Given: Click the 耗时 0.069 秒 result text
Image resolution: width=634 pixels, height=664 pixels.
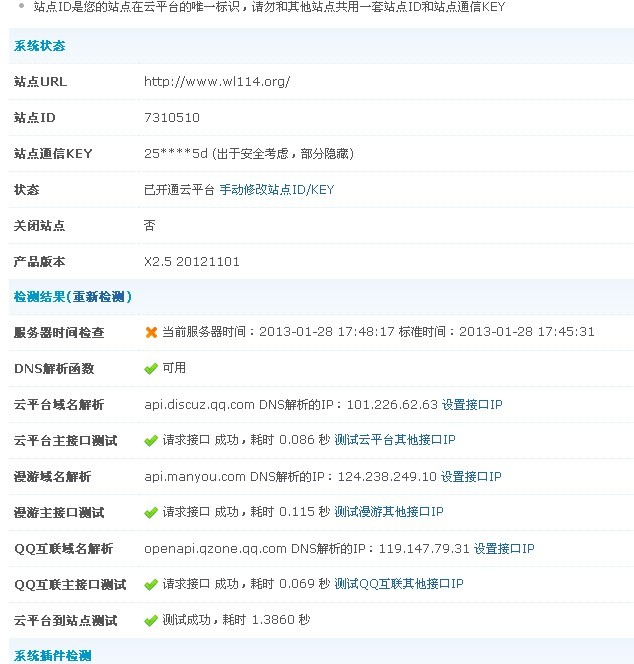Looking at the screenshot, I should tap(290, 584).
